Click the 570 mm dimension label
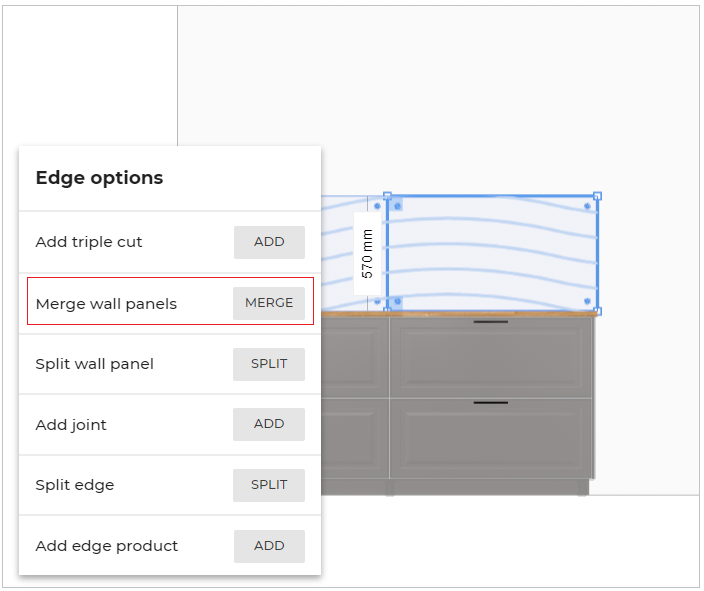 click(x=367, y=254)
